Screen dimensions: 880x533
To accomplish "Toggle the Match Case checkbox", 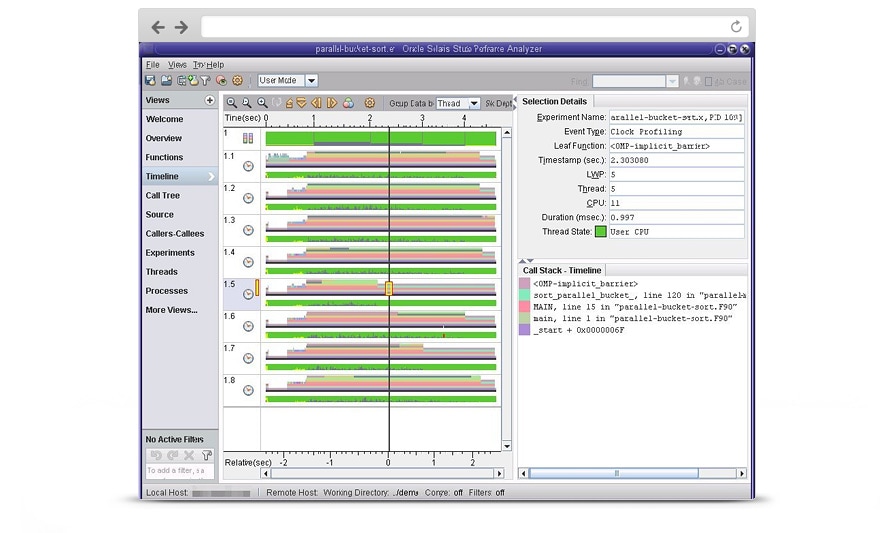I will coord(708,82).
